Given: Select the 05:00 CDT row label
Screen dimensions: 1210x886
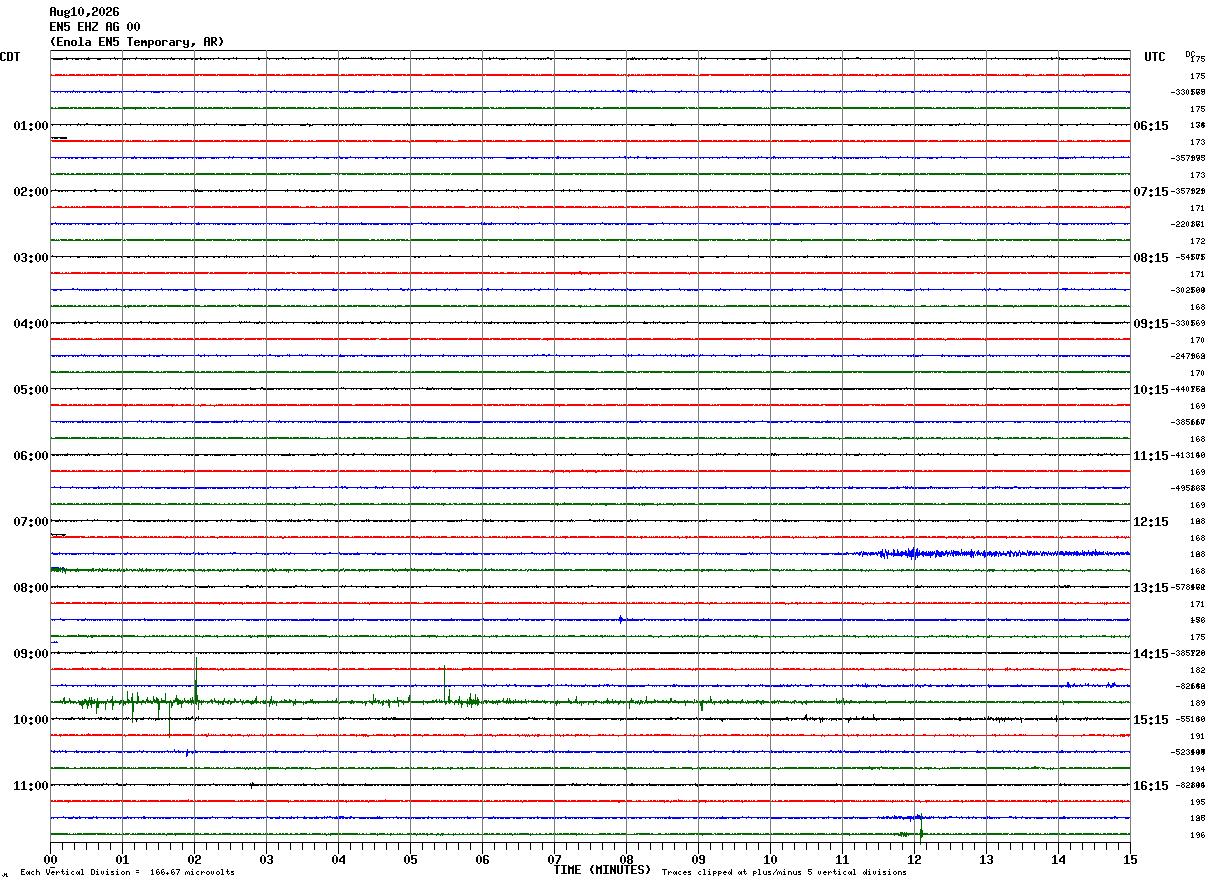Looking at the screenshot, I should point(31,390).
